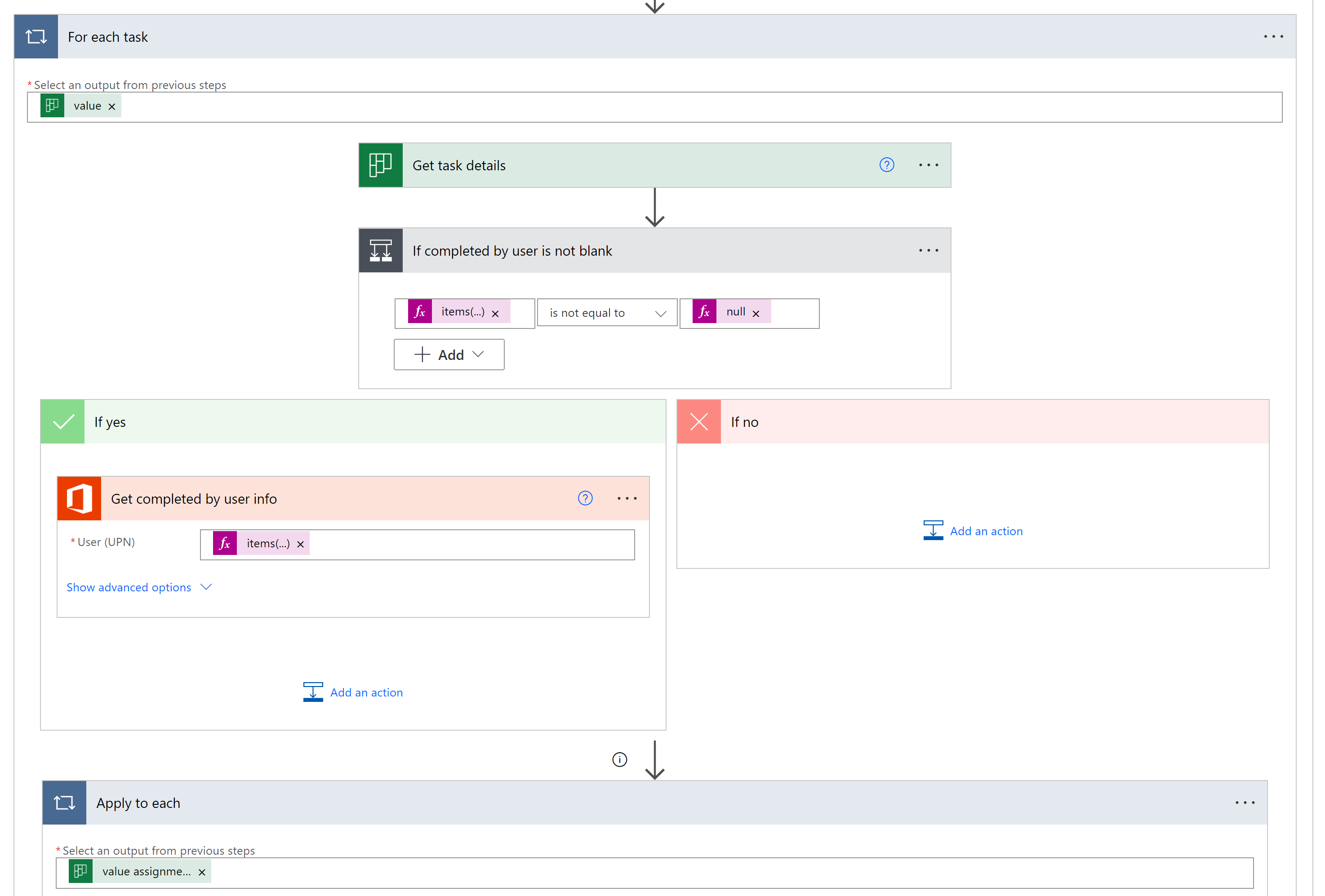The height and width of the screenshot is (896, 1325).
Task: Click the Add an action icon in If no branch
Action: [x=932, y=530]
